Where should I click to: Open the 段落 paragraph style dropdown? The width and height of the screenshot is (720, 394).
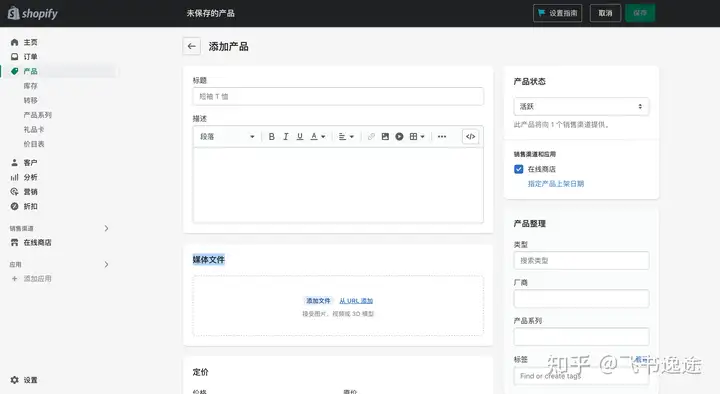point(227,136)
